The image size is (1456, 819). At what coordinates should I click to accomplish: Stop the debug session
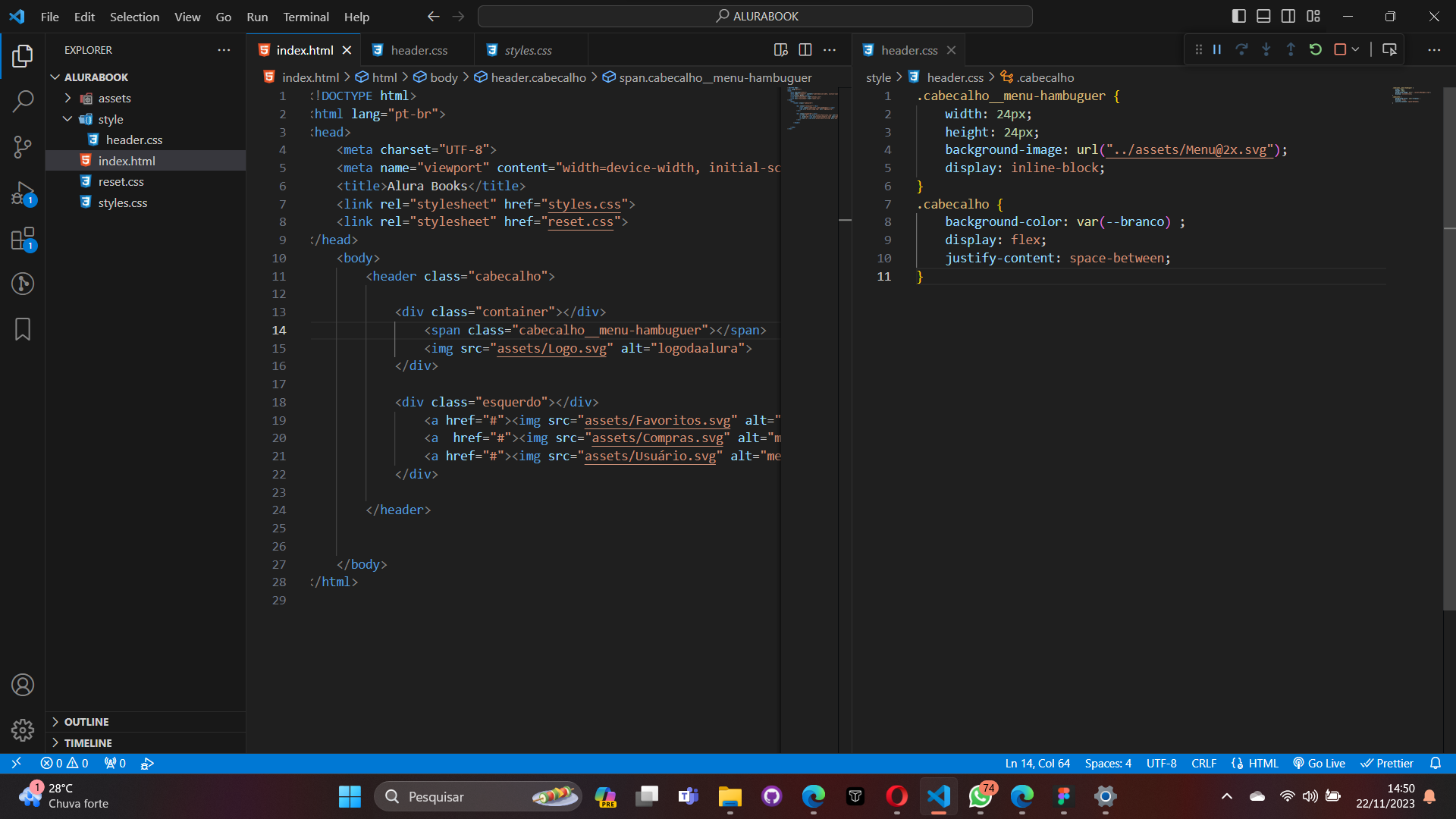(x=1340, y=49)
